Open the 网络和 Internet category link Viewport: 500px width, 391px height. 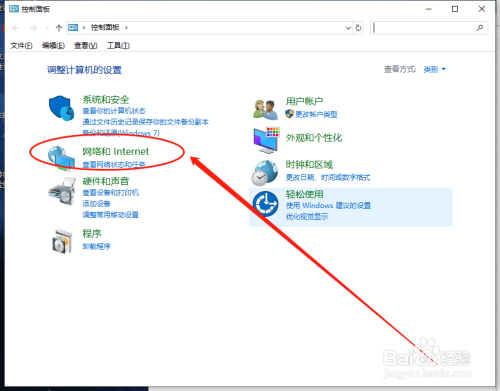116,152
